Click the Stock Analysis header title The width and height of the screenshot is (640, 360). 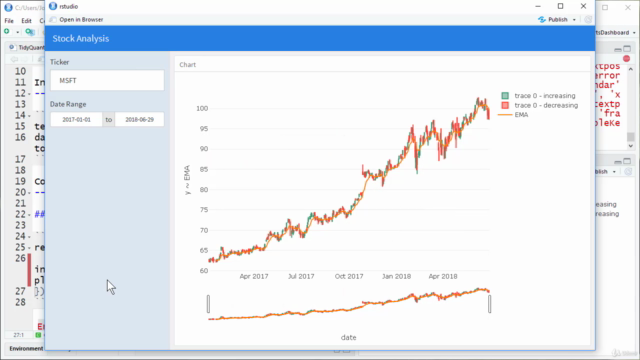pos(81,39)
